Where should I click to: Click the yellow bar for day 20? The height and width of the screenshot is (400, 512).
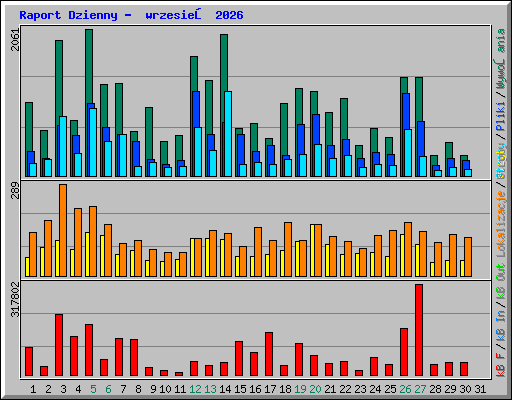(x=312, y=250)
